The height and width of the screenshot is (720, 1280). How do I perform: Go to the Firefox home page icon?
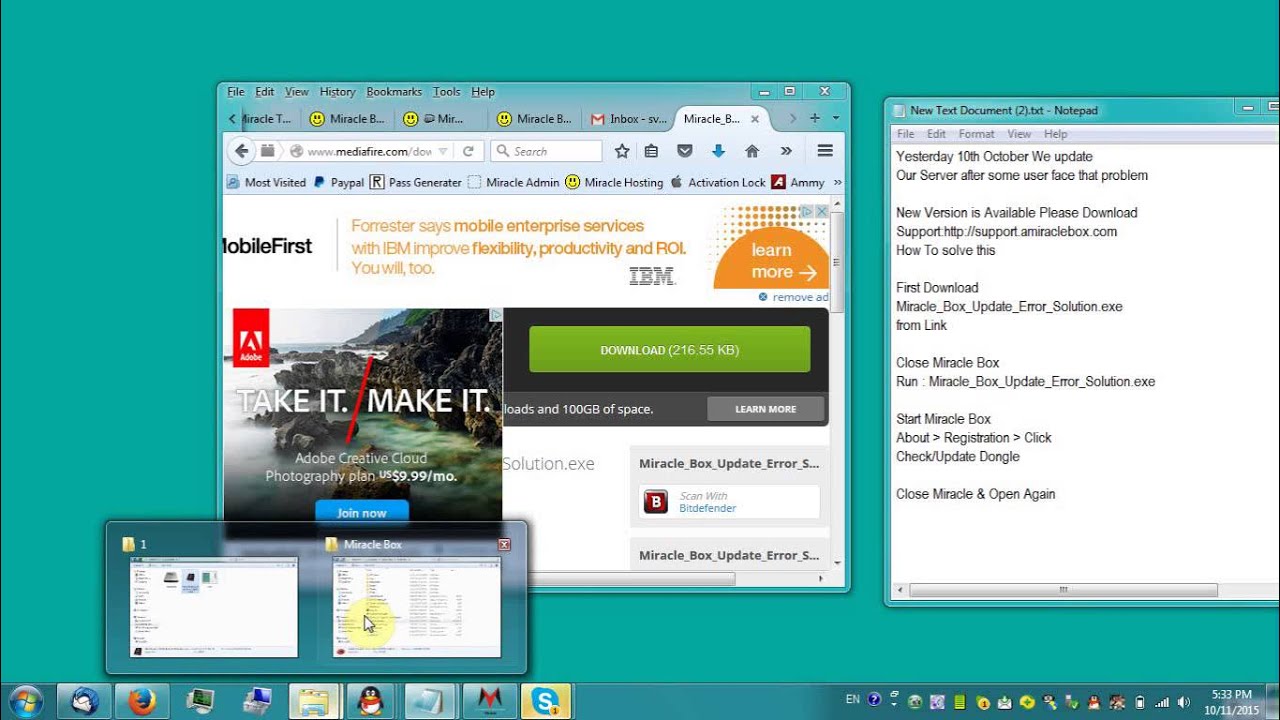752,151
